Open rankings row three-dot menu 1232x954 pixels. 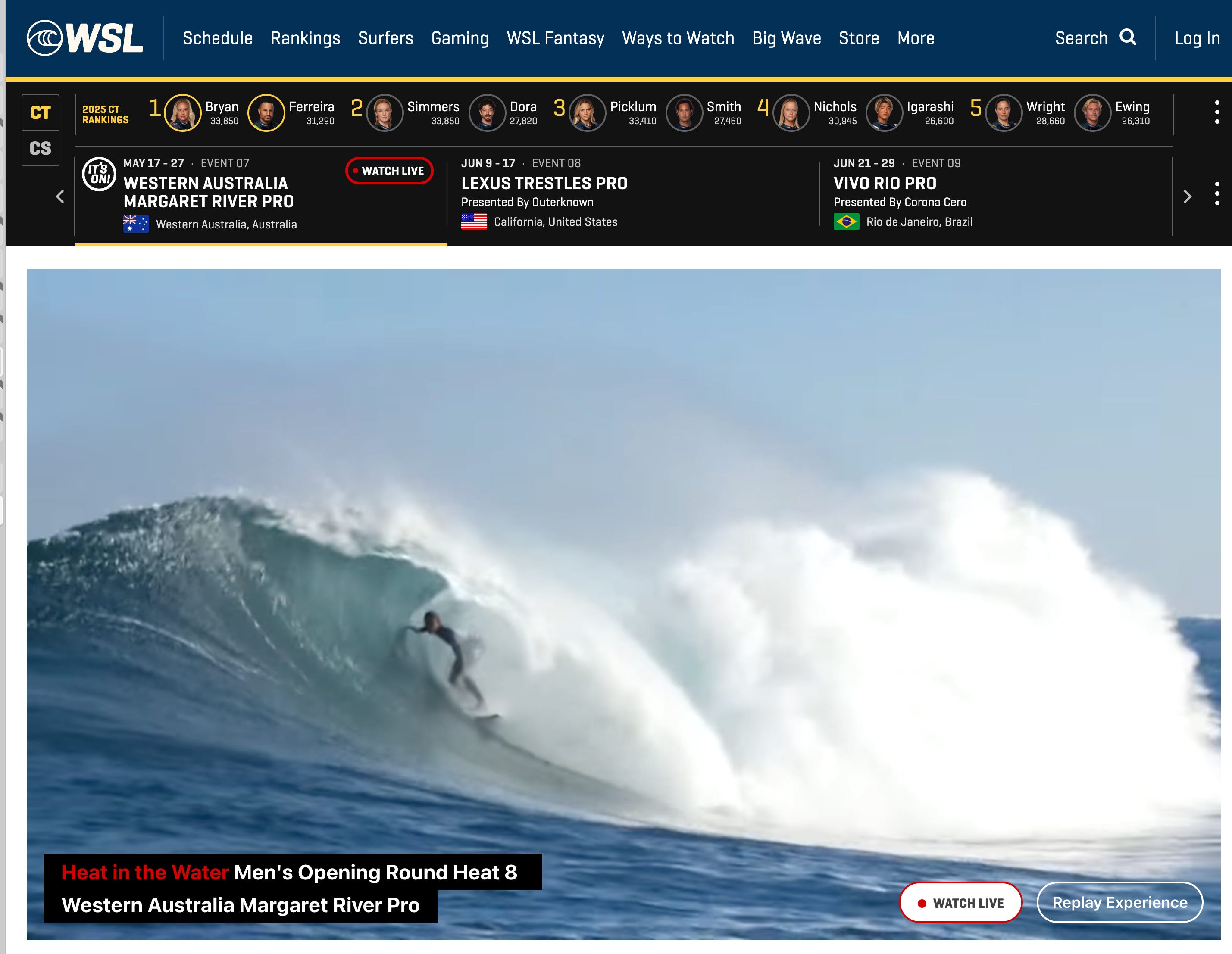[x=1217, y=112]
